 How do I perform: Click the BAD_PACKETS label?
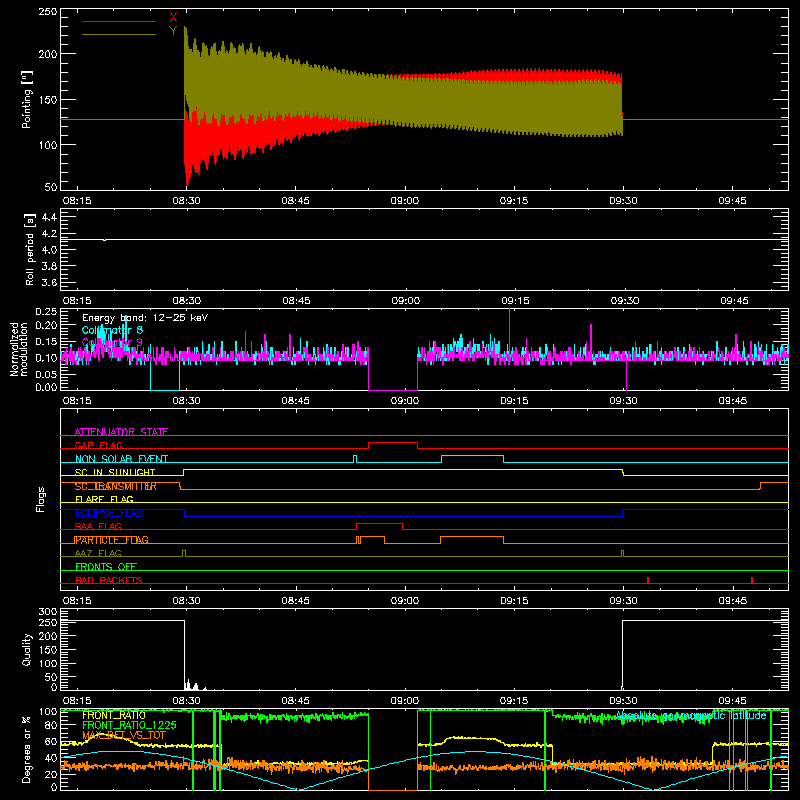pyautogui.click(x=109, y=580)
